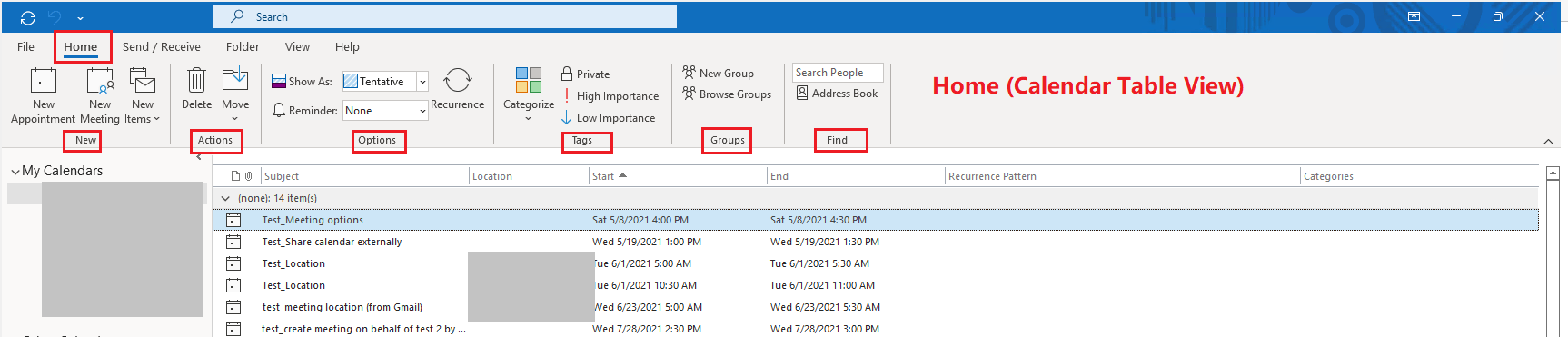Delete the selected calendar item
This screenshot has height=337, width=1568.
click(196, 89)
